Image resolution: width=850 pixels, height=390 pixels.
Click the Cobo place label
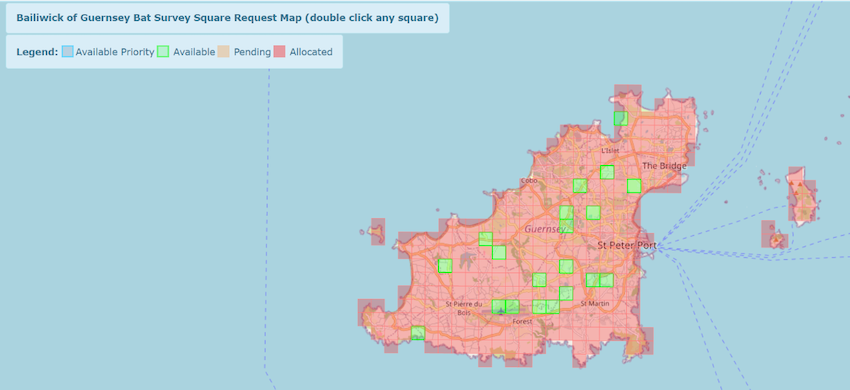529,181
